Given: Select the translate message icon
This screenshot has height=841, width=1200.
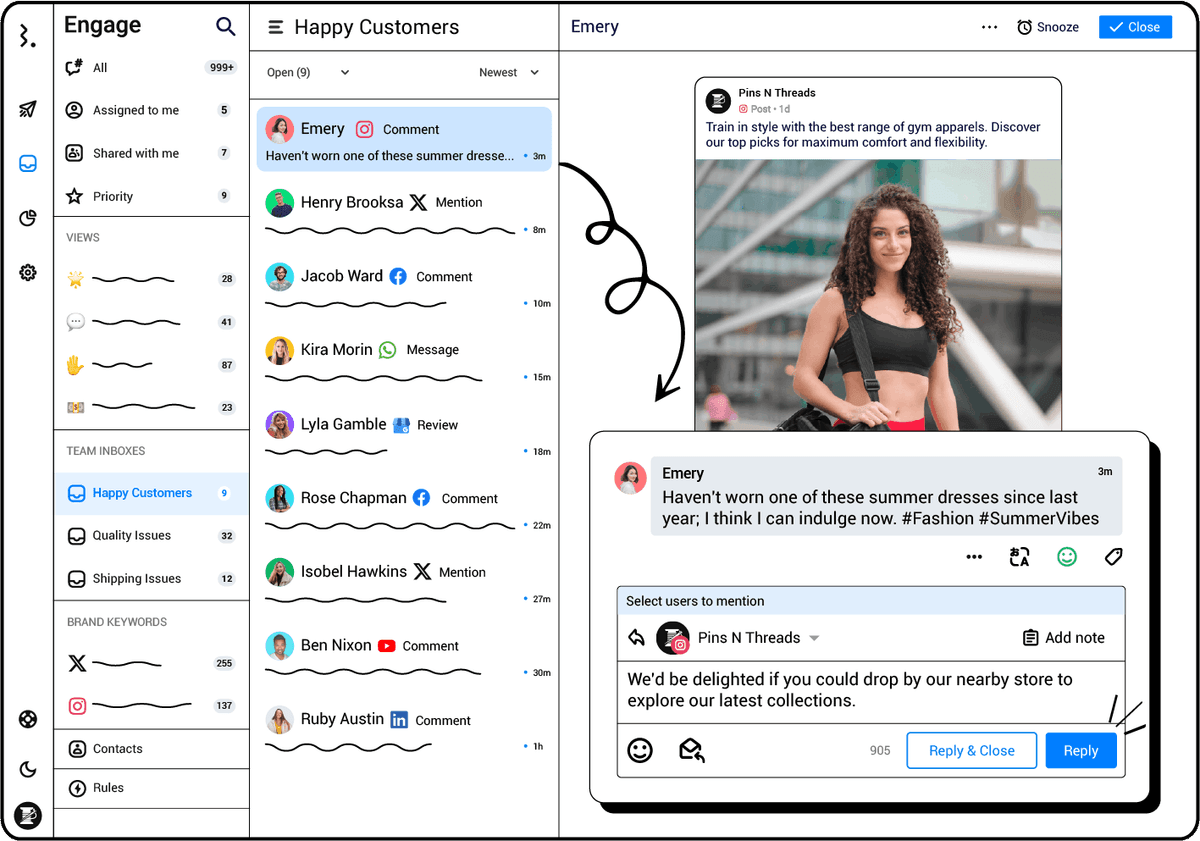Looking at the screenshot, I should point(1019,557).
